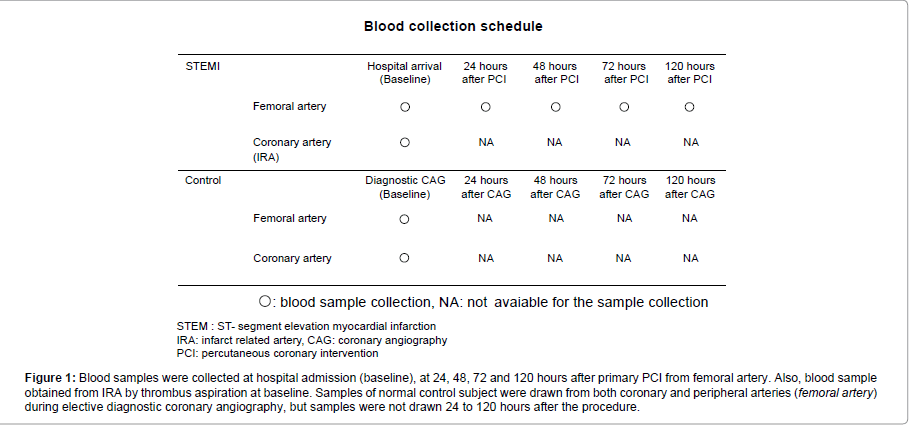
Task: Click the STEMI femoral artery 48-hour circle
Action: (555, 107)
